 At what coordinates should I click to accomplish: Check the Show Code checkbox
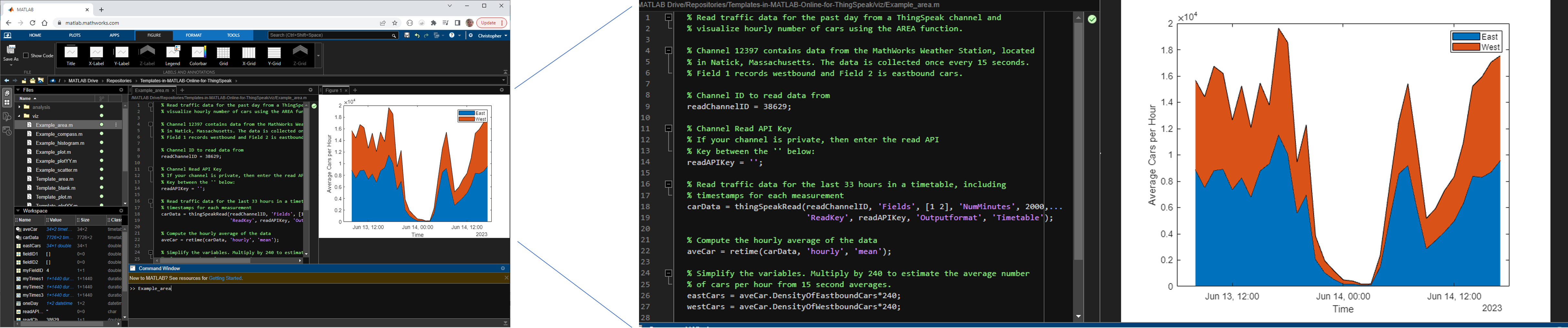[26, 56]
